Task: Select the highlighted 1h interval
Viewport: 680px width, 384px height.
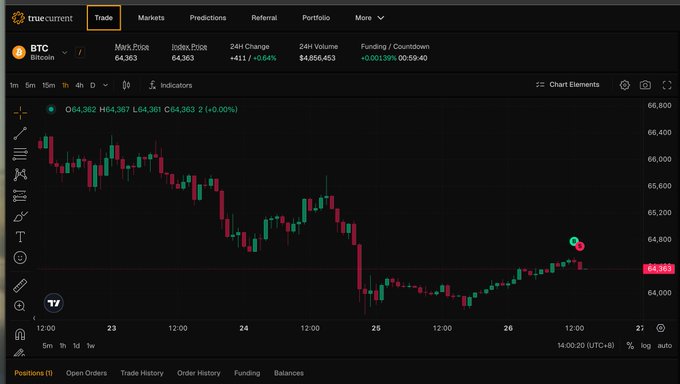Action: pyautogui.click(x=65, y=85)
